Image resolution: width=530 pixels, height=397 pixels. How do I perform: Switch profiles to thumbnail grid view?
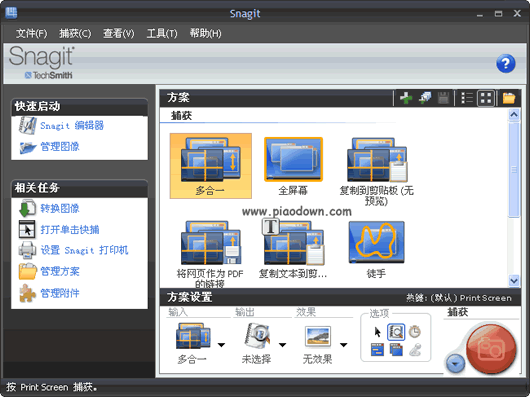[x=486, y=98]
